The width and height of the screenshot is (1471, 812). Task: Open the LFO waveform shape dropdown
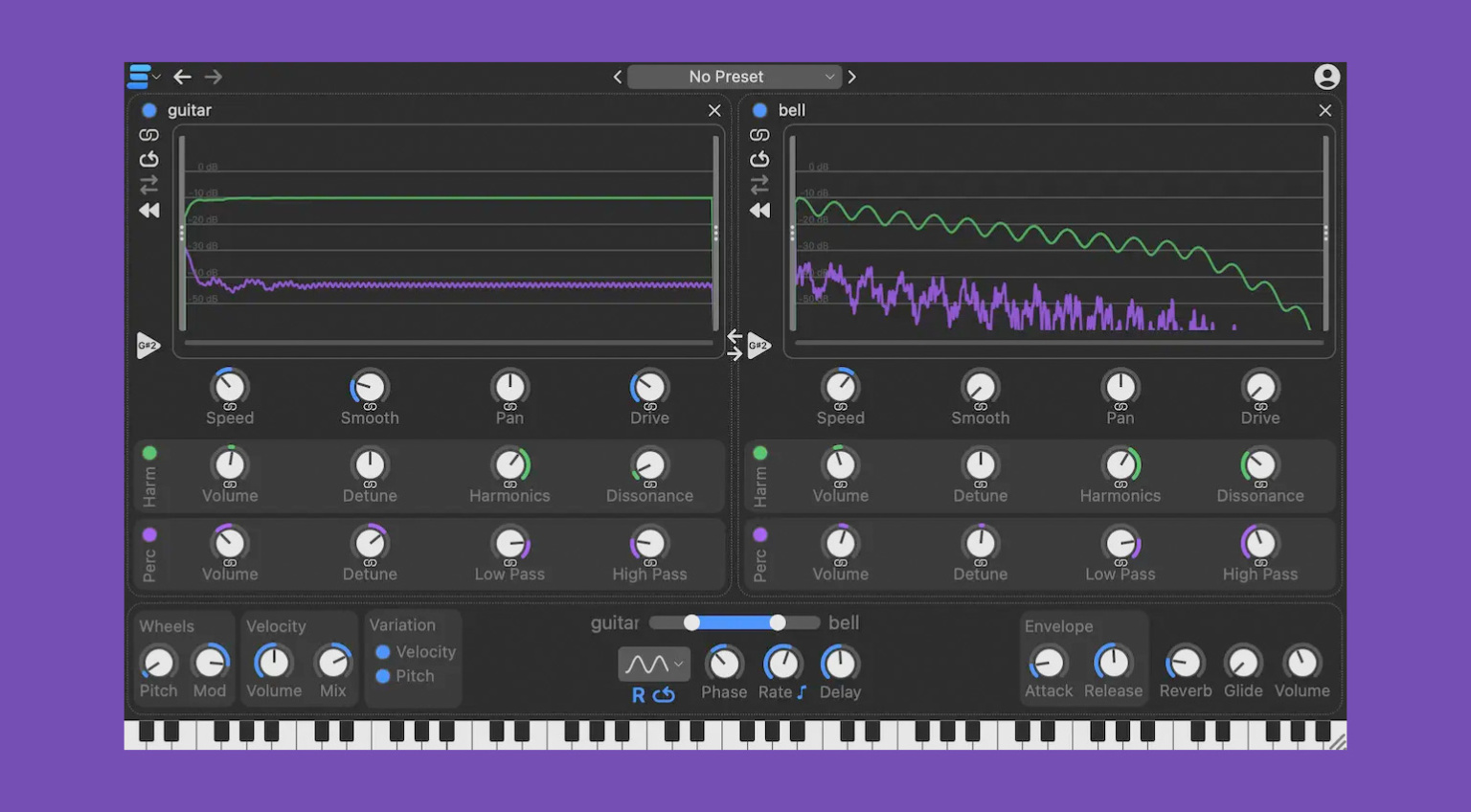(653, 664)
